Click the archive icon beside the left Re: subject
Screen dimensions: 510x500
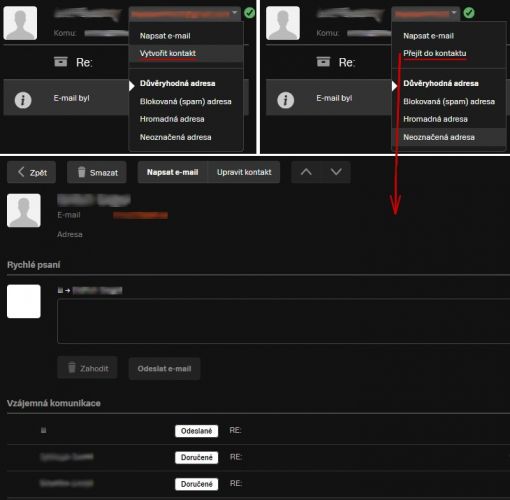tap(60, 62)
